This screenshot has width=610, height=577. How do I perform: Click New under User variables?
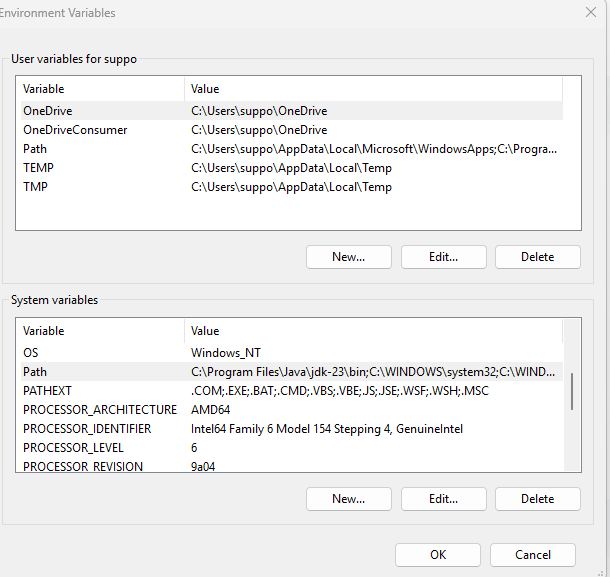pos(349,257)
